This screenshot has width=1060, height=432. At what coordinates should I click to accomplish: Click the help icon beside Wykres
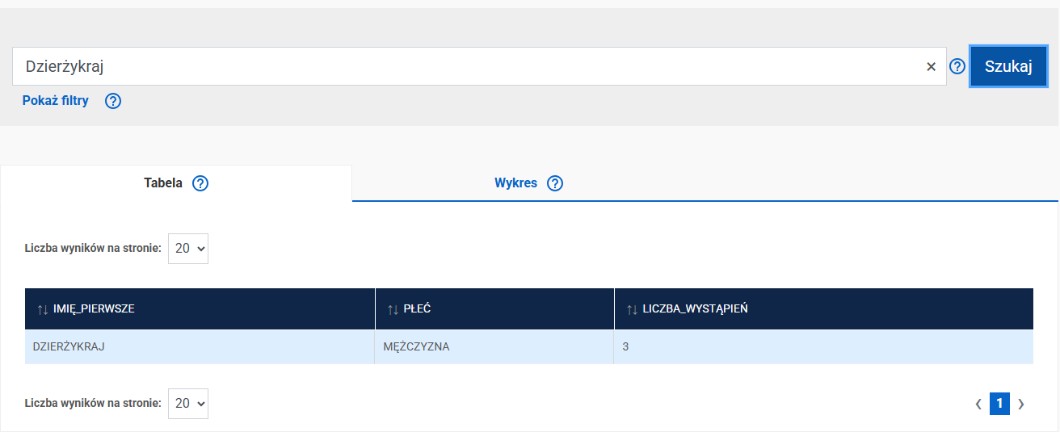(x=555, y=184)
